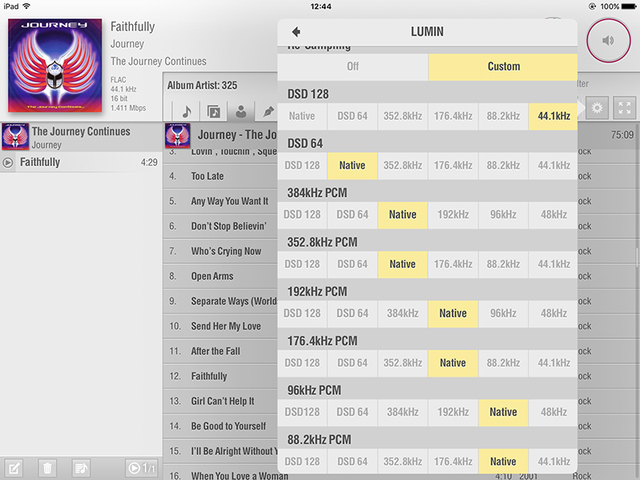
Task: Select Native for 192kHz PCM
Action: (x=453, y=314)
